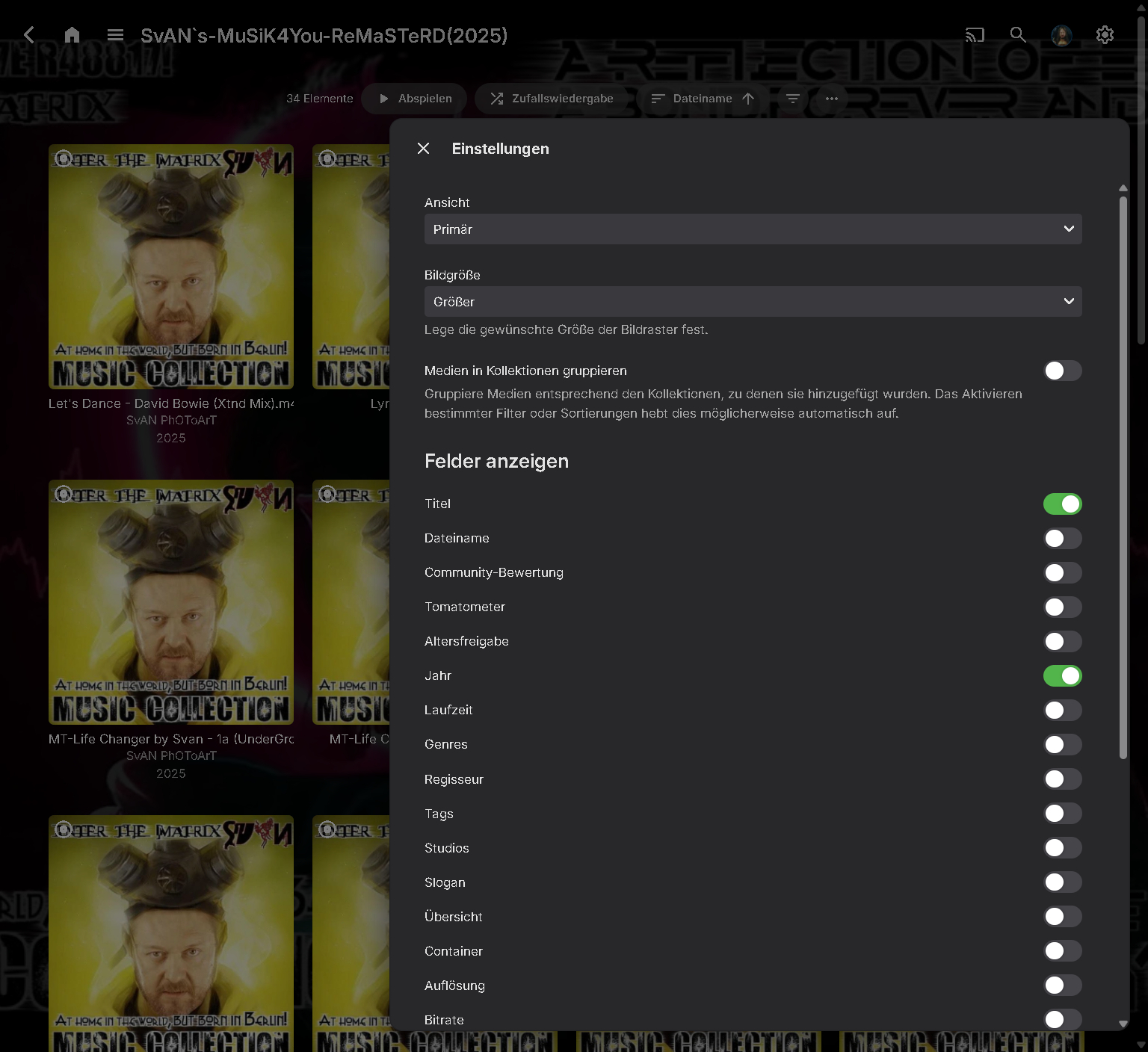Open the home page icon
Viewport: 1148px width, 1052px height.
click(x=72, y=35)
